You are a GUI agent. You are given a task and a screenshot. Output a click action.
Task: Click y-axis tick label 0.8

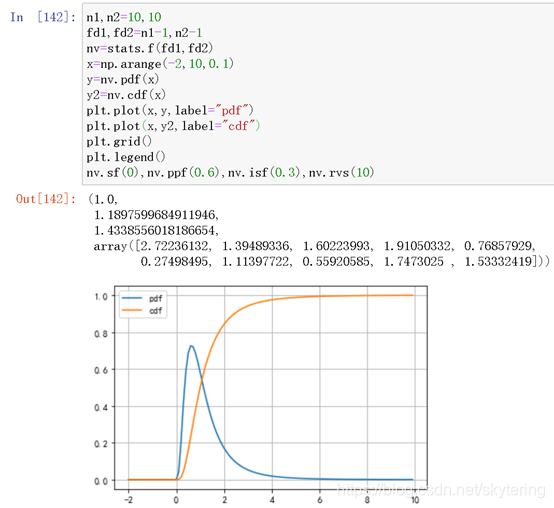point(101,333)
